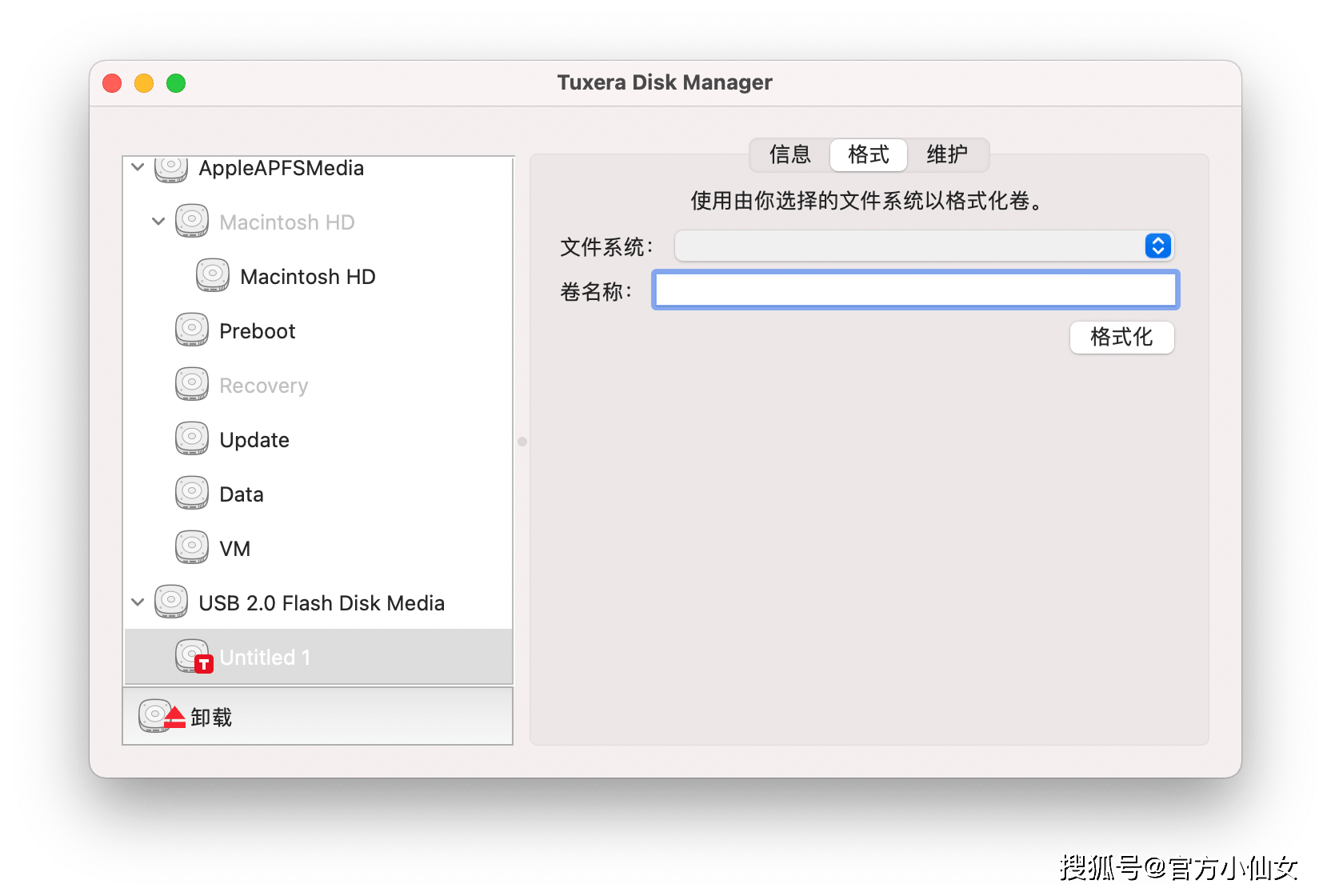Click the 卸载 unmount button label
Image resolution: width=1331 pixels, height=896 pixels.
point(211,718)
